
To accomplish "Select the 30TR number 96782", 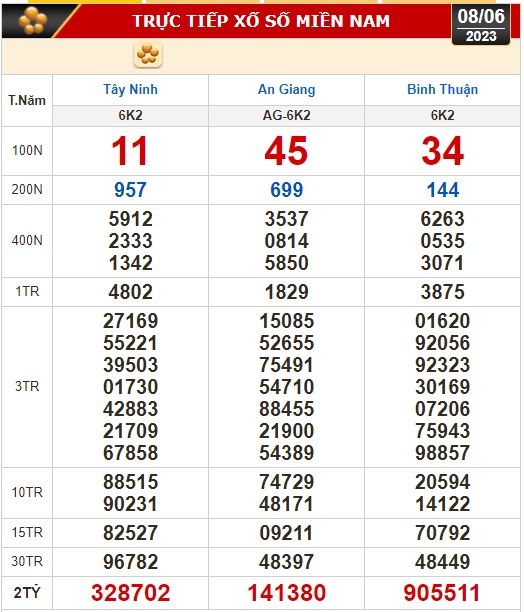I will pyautogui.click(x=130, y=562).
